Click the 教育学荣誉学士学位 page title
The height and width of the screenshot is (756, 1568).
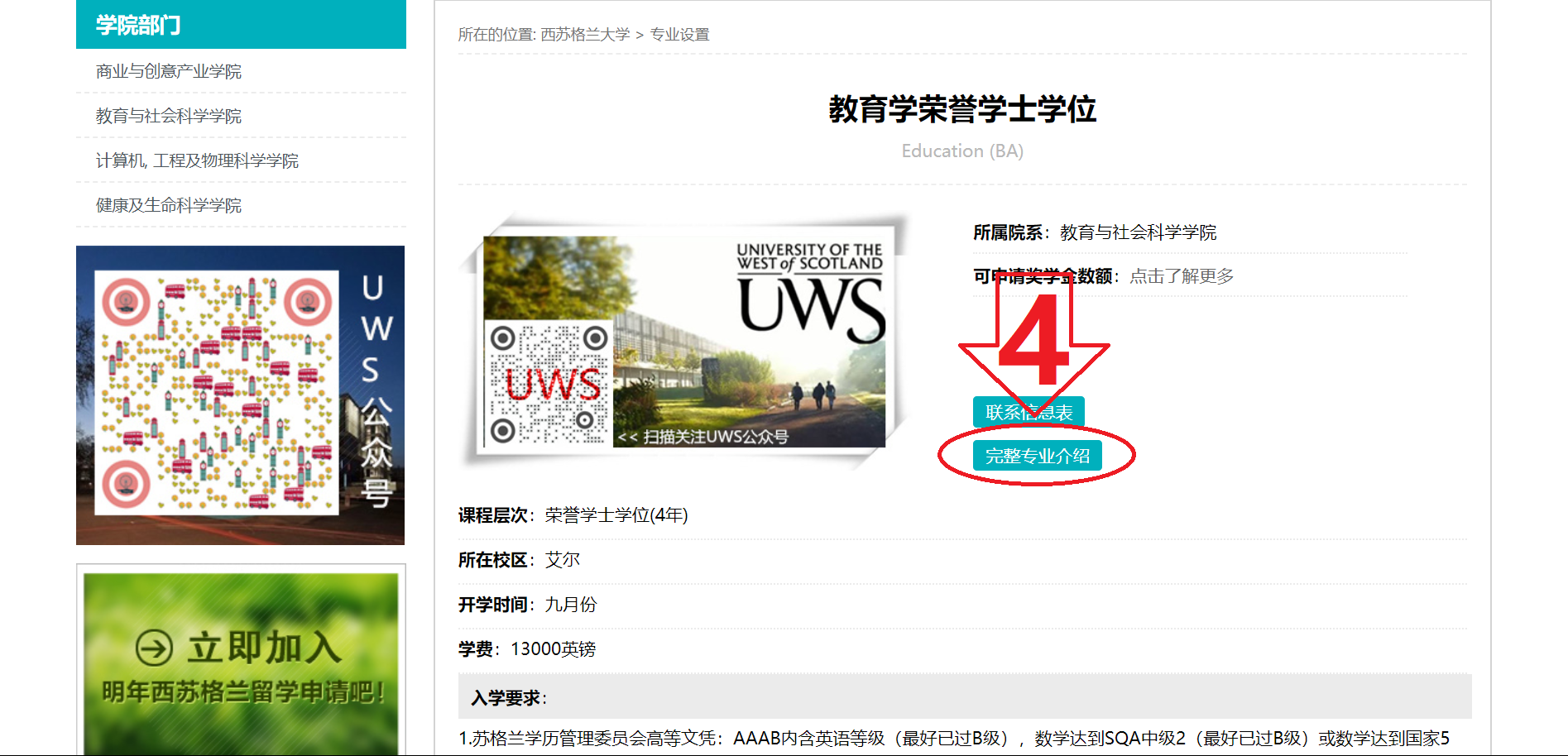pyautogui.click(x=961, y=109)
